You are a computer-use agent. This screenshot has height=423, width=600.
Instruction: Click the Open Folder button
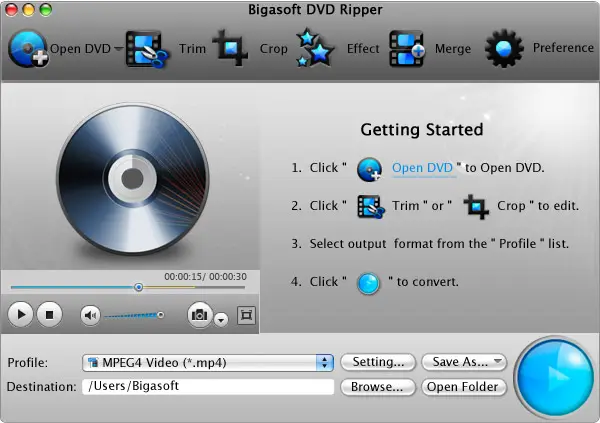tap(464, 387)
